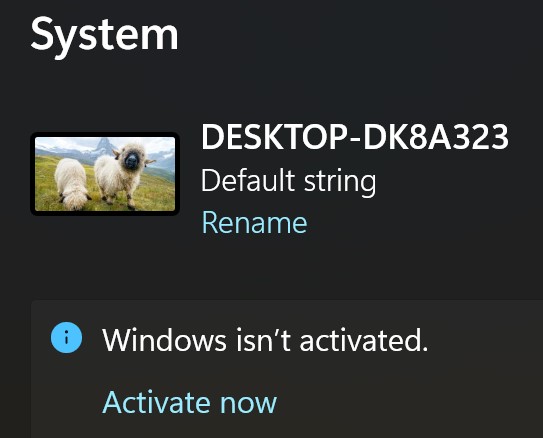Viewport: 543px width, 438px height.
Task: Click the activation notification banner card
Action: tap(287, 369)
